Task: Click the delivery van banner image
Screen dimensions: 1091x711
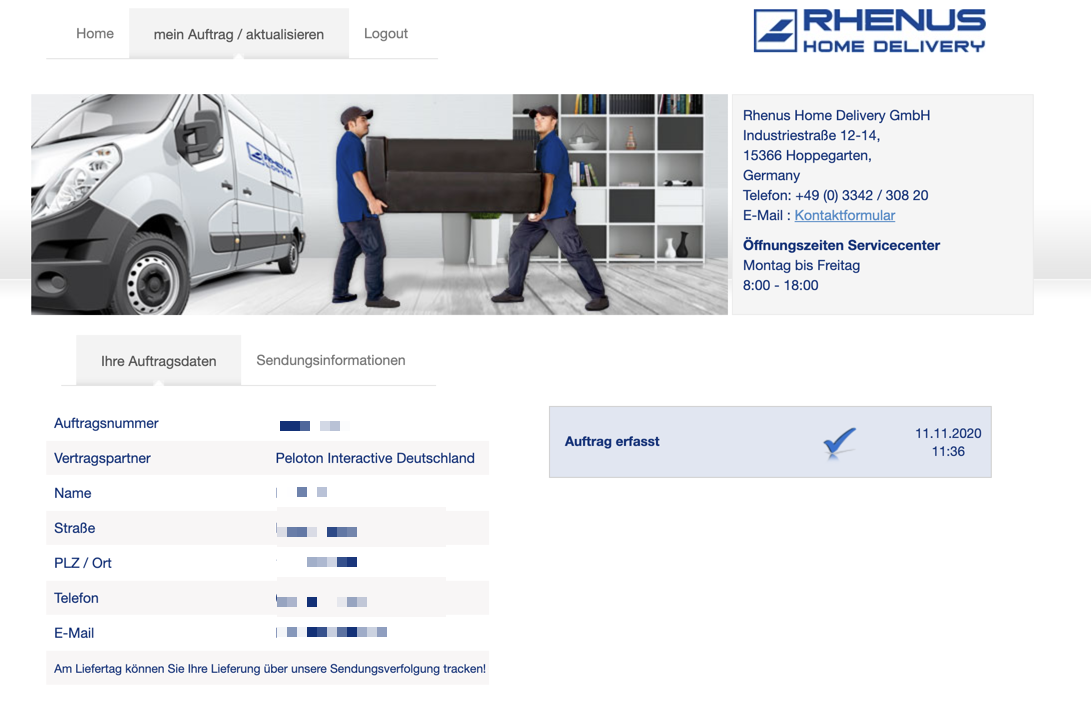Action: [x=379, y=204]
